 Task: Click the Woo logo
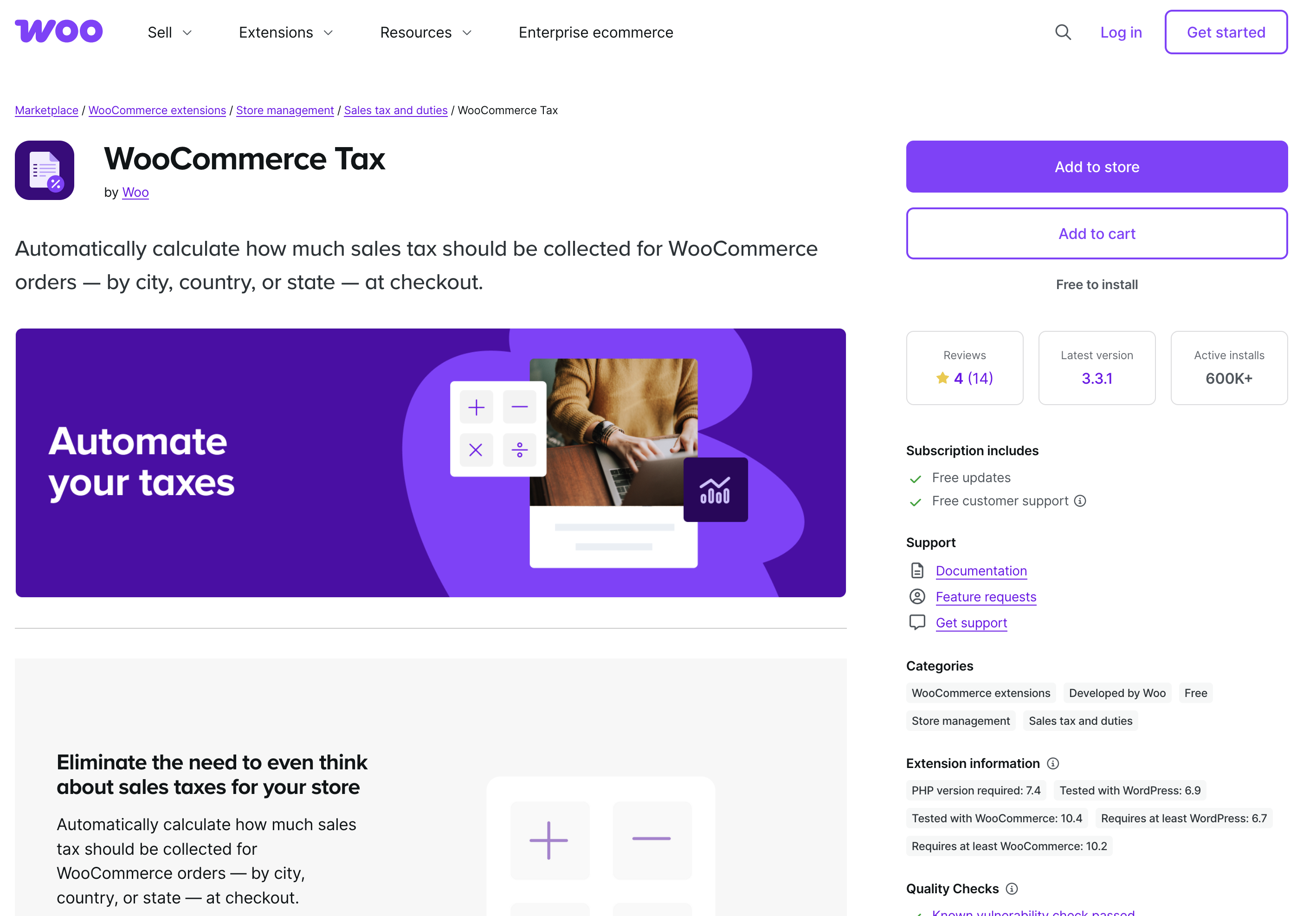[58, 31]
